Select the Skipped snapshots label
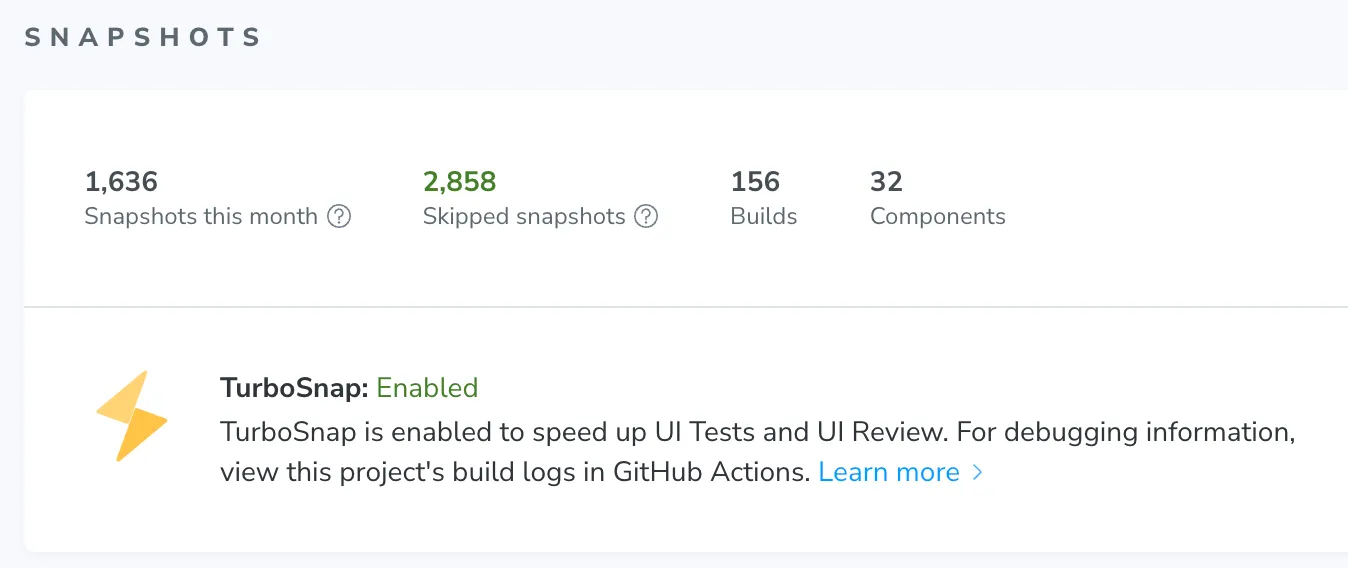Screen dimensions: 1348x568 (x=524, y=216)
